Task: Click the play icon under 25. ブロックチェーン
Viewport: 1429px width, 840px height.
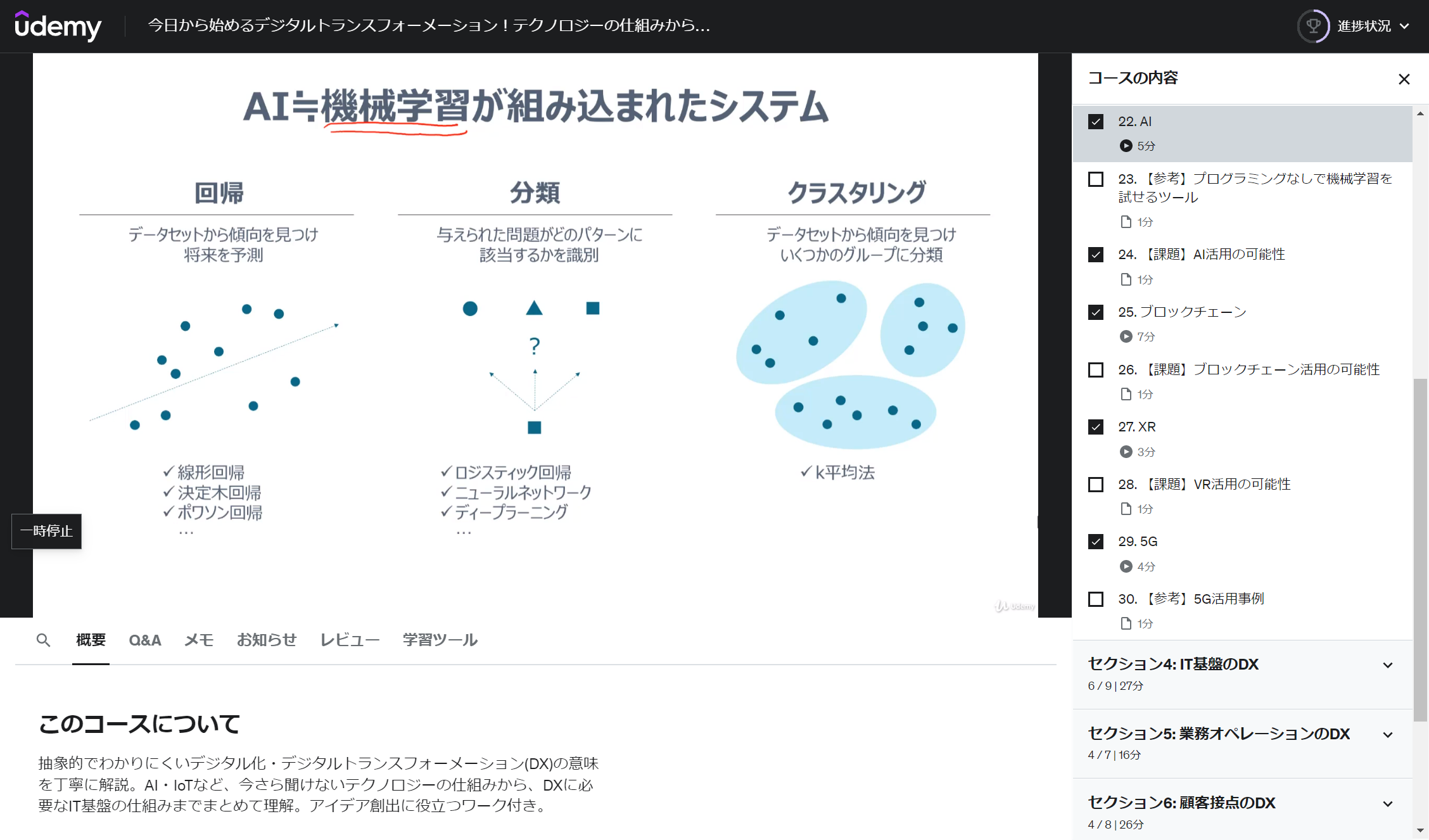Action: point(1126,336)
